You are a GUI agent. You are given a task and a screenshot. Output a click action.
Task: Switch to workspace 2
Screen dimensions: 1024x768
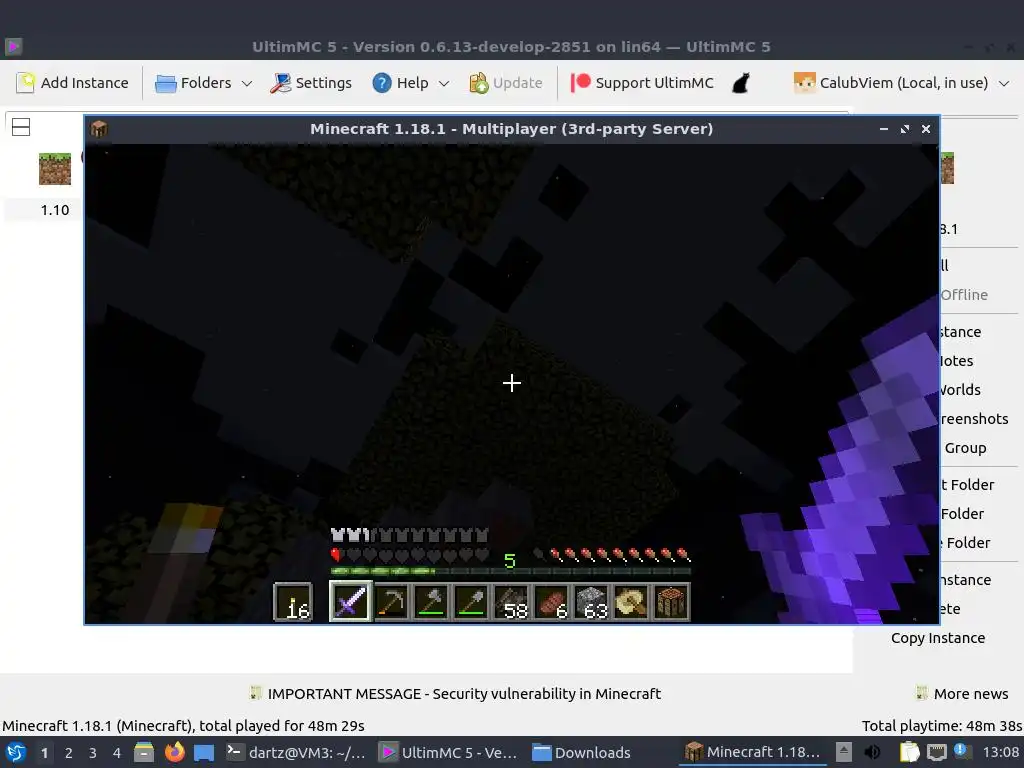coord(69,753)
